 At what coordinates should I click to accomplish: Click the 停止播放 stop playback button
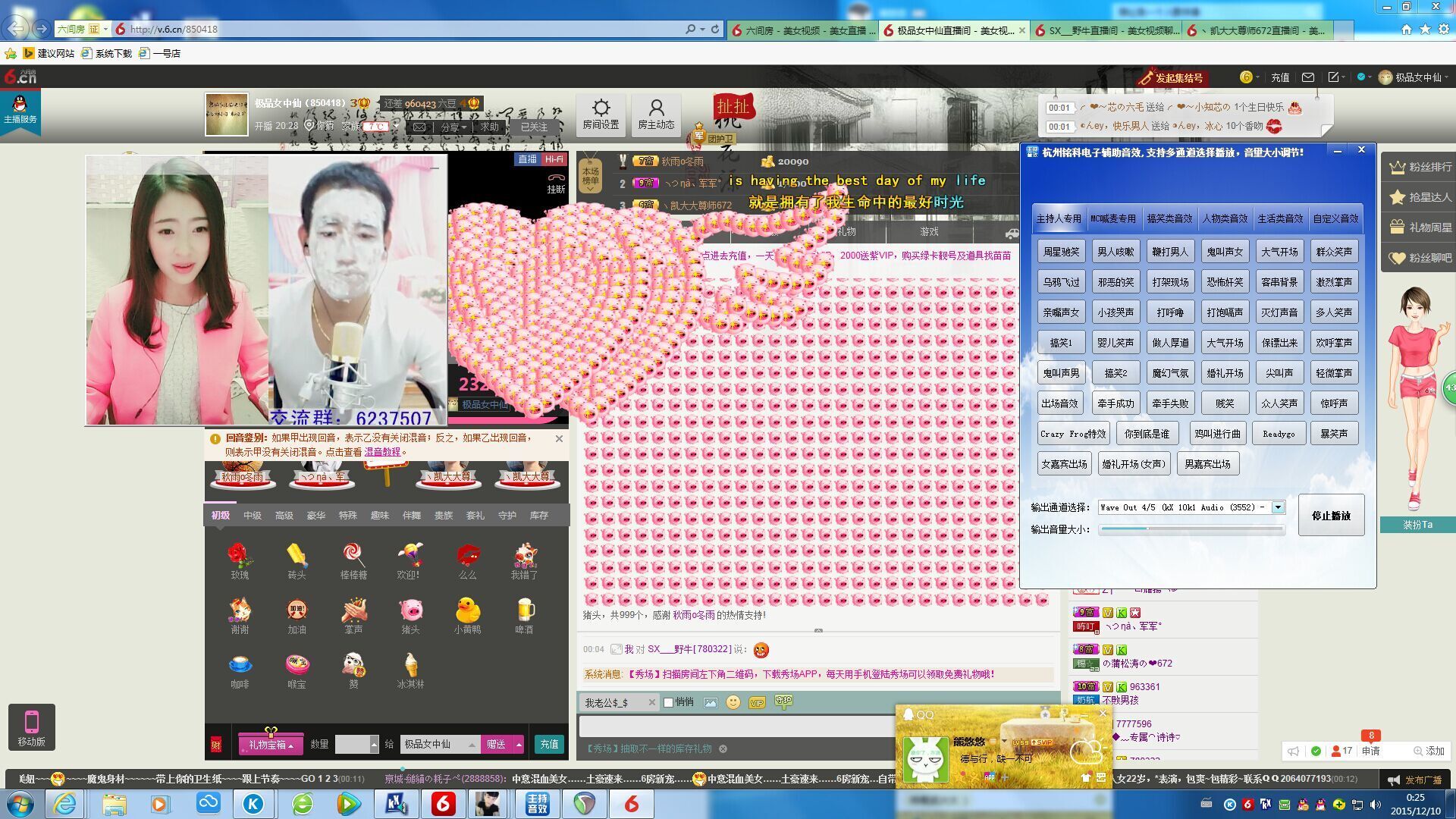(1331, 516)
